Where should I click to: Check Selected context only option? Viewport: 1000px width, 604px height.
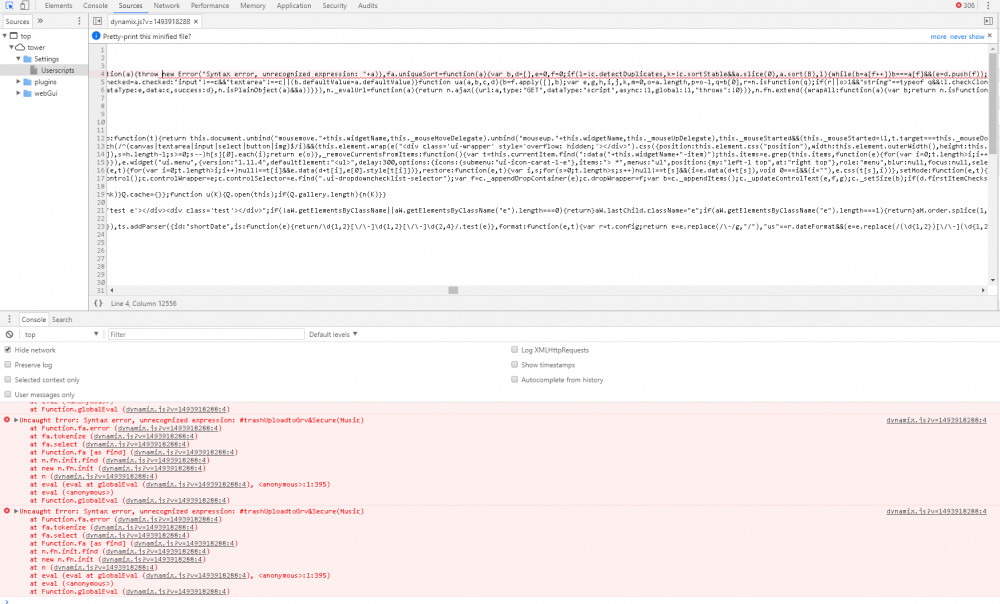[8, 379]
